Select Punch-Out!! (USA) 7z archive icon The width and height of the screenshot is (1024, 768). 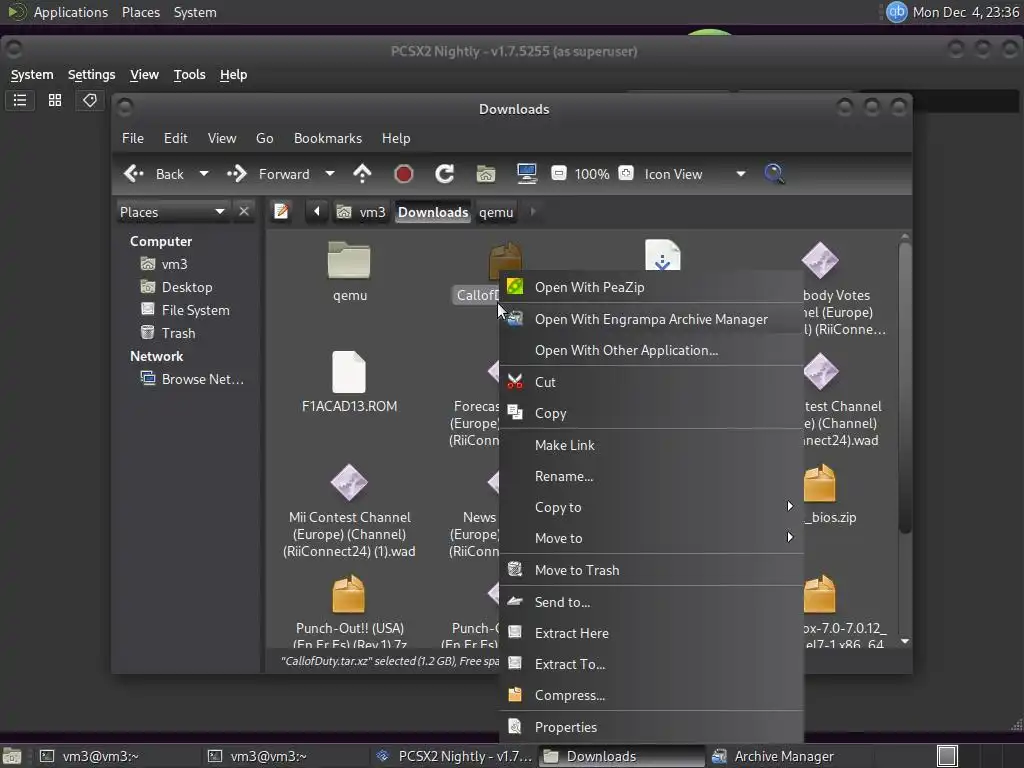click(x=349, y=594)
